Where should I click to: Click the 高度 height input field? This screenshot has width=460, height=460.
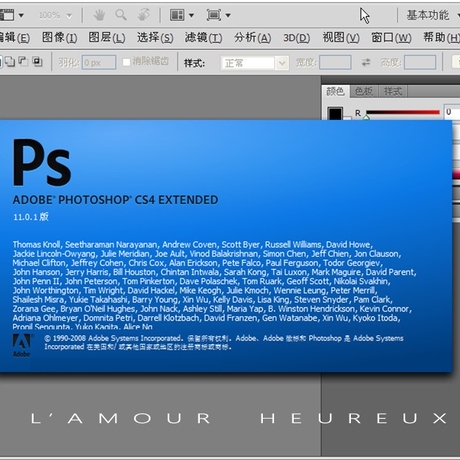pos(420,62)
